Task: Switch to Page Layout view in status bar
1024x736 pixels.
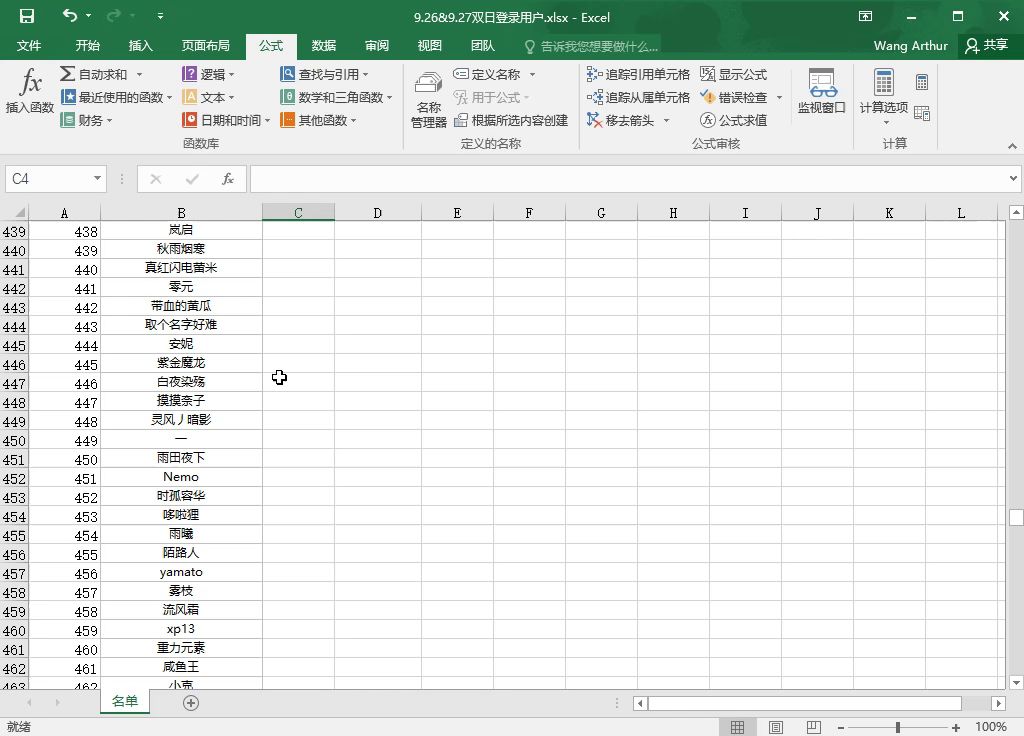Action: (776, 727)
